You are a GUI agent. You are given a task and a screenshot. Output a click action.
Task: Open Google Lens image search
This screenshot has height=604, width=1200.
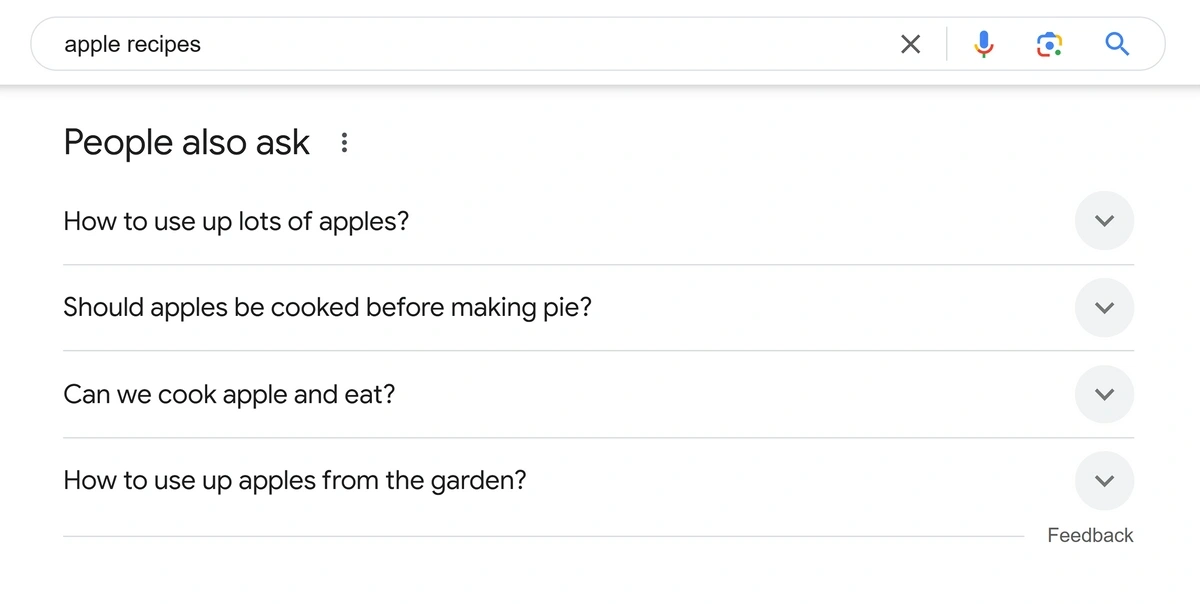(x=1048, y=44)
